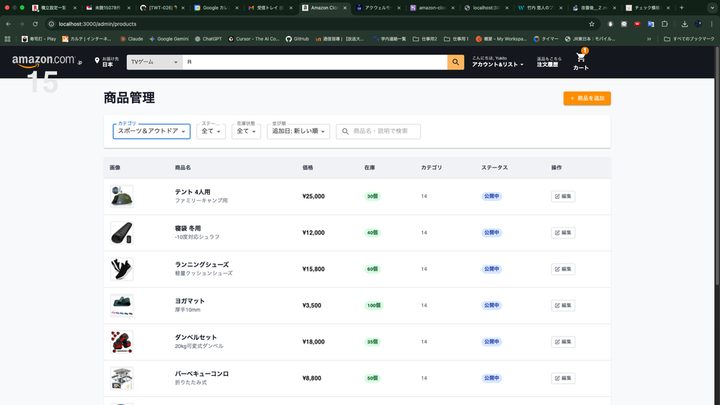Click 編集 for the ダンベルセット row
The height and width of the screenshot is (405, 720).
click(563, 341)
